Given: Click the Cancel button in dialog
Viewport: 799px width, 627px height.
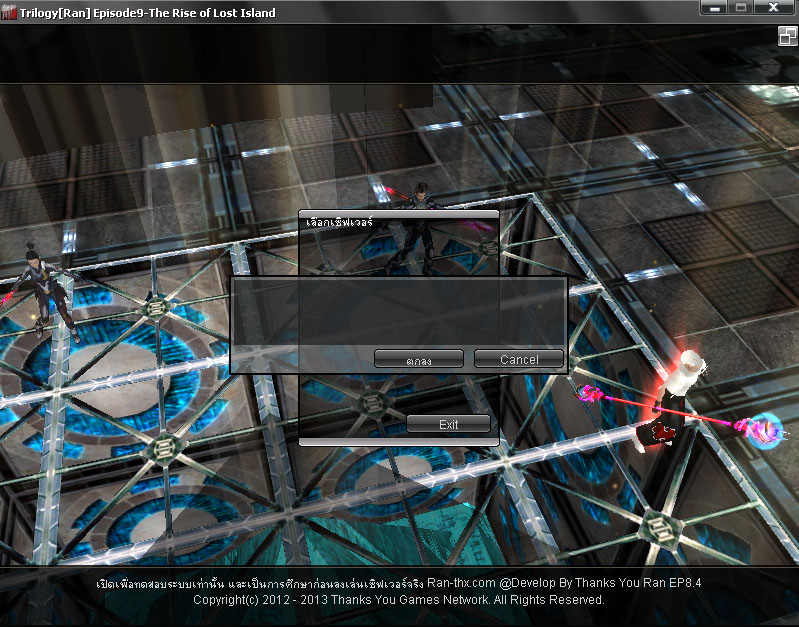Looking at the screenshot, I should (x=519, y=359).
